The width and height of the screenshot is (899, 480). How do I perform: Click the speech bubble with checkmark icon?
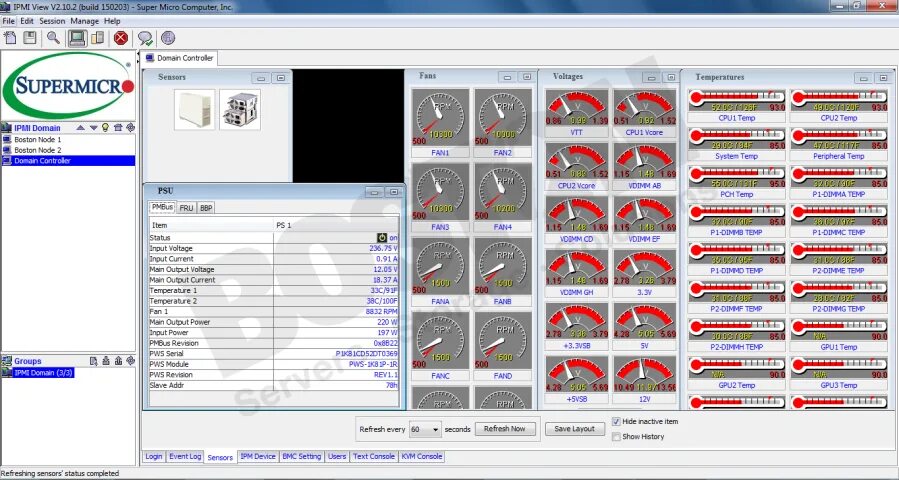click(x=145, y=38)
